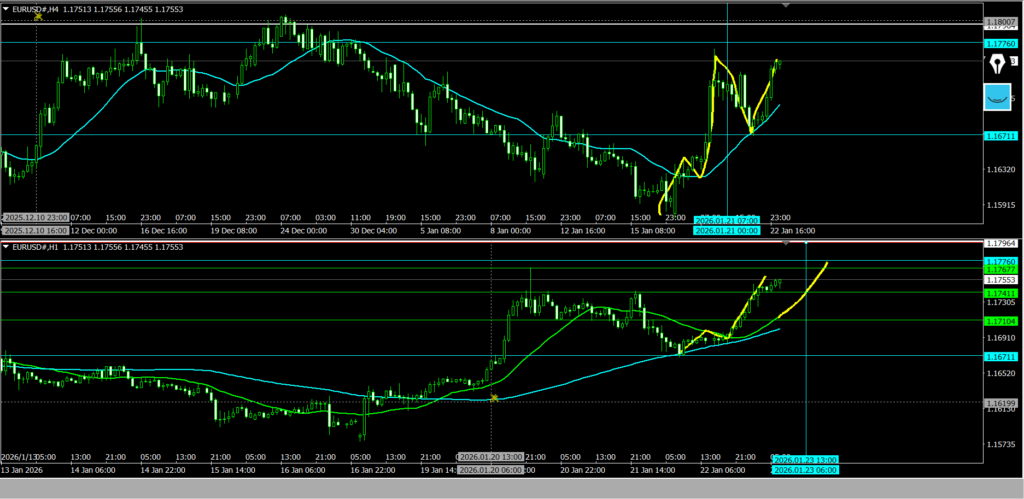This screenshot has height=499, width=1024.
Task: Select the green 1.17677 price level label
Action: (x=1001, y=270)
